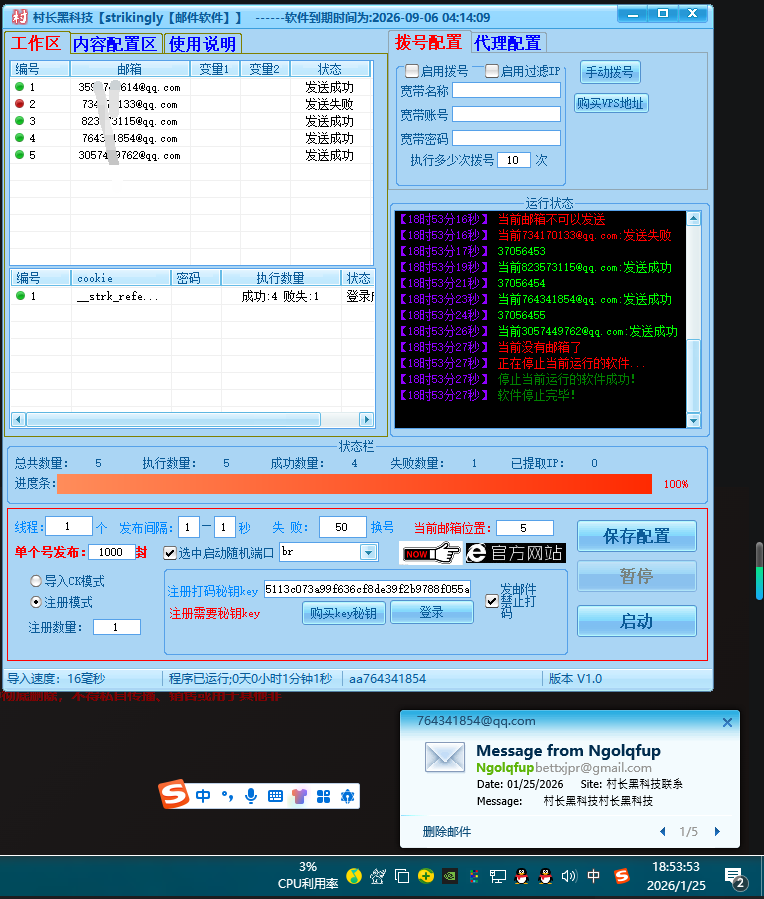Click the run log scrollbar up arrow
Screen dimensions: 764x899
click(694, 218)
